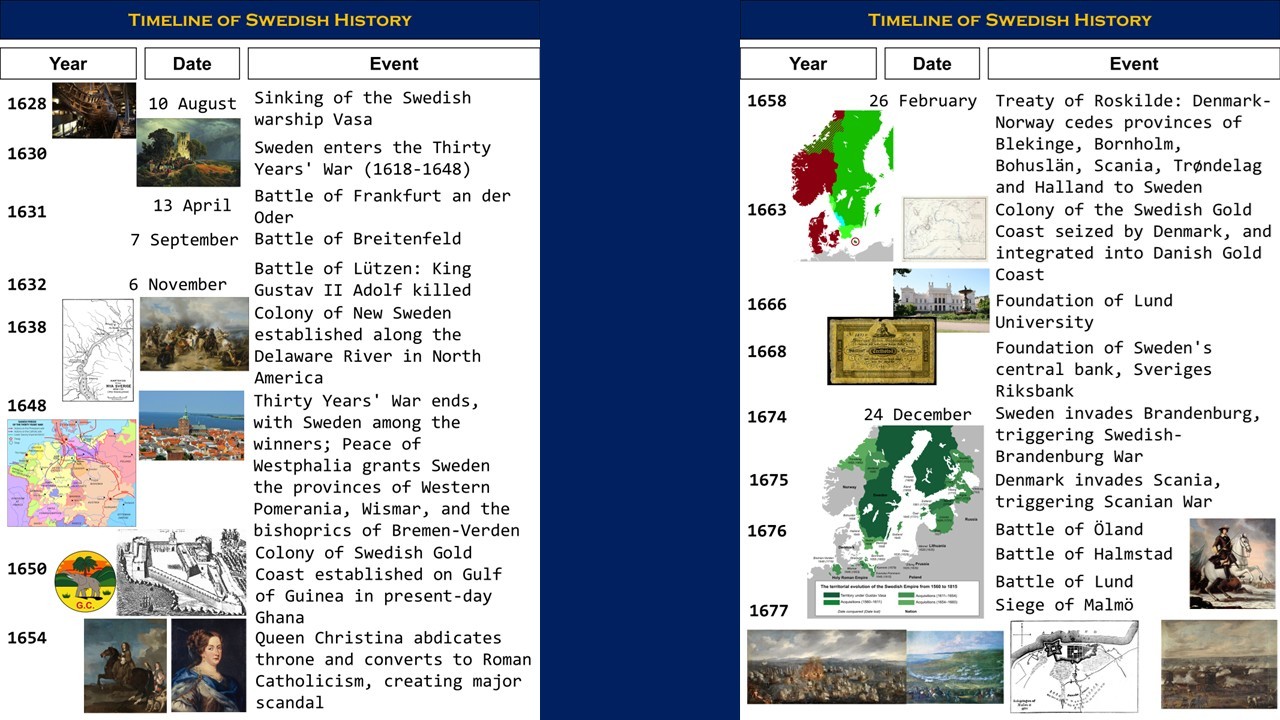
Task: Click the 1654 year label
Action: click(x=27, y=638)
